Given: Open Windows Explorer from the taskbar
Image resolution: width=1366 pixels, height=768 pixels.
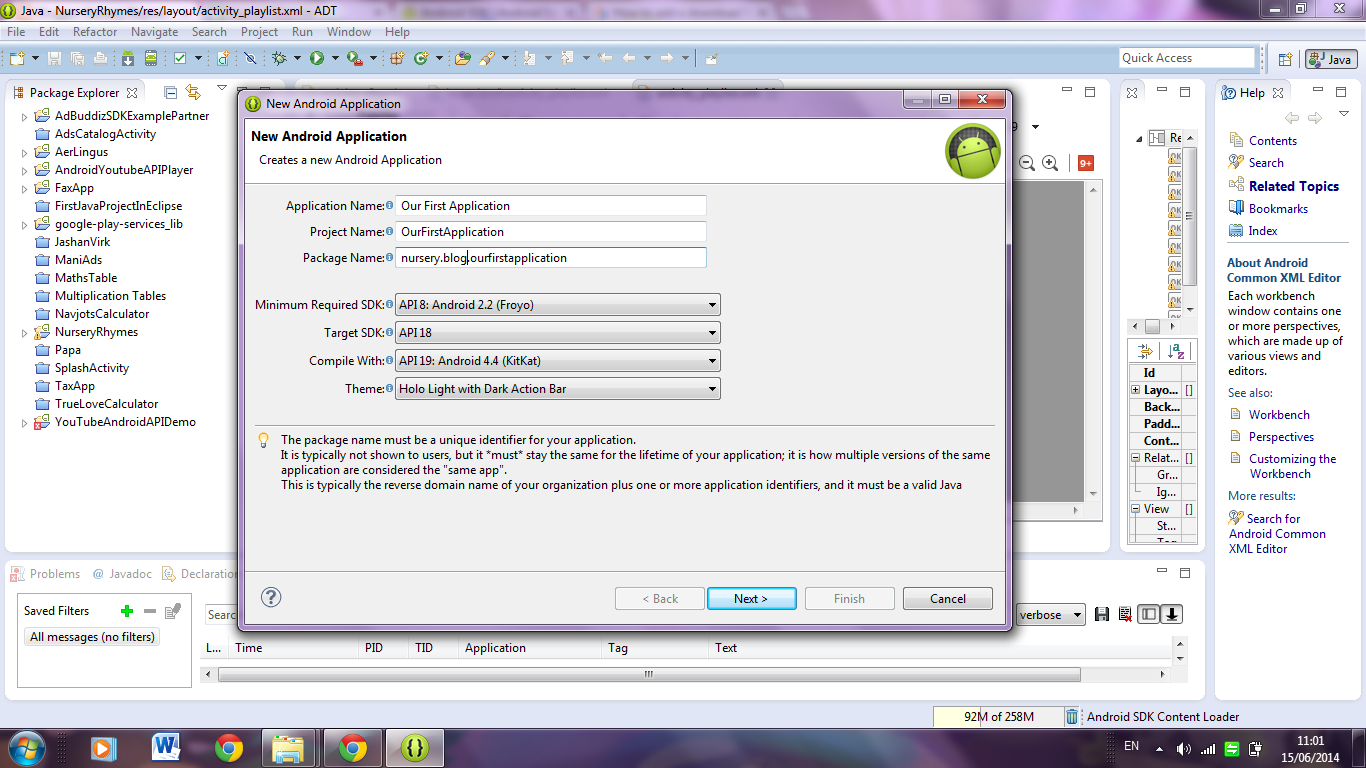Looking at the screenshot, I should [288, 747].
